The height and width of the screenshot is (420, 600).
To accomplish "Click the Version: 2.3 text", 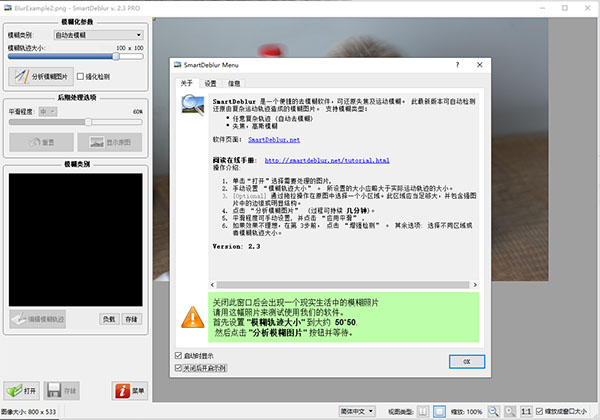I will pyautogui.click(x=236, y=247).
